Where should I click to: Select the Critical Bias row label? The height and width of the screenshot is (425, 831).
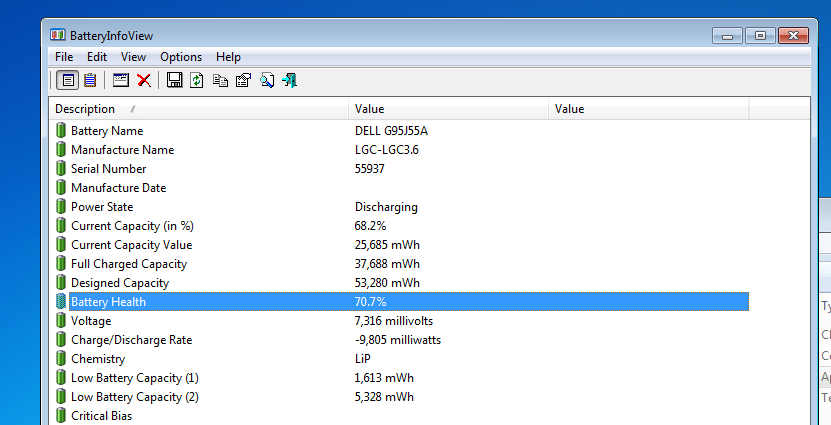click(x=101, y=416)
